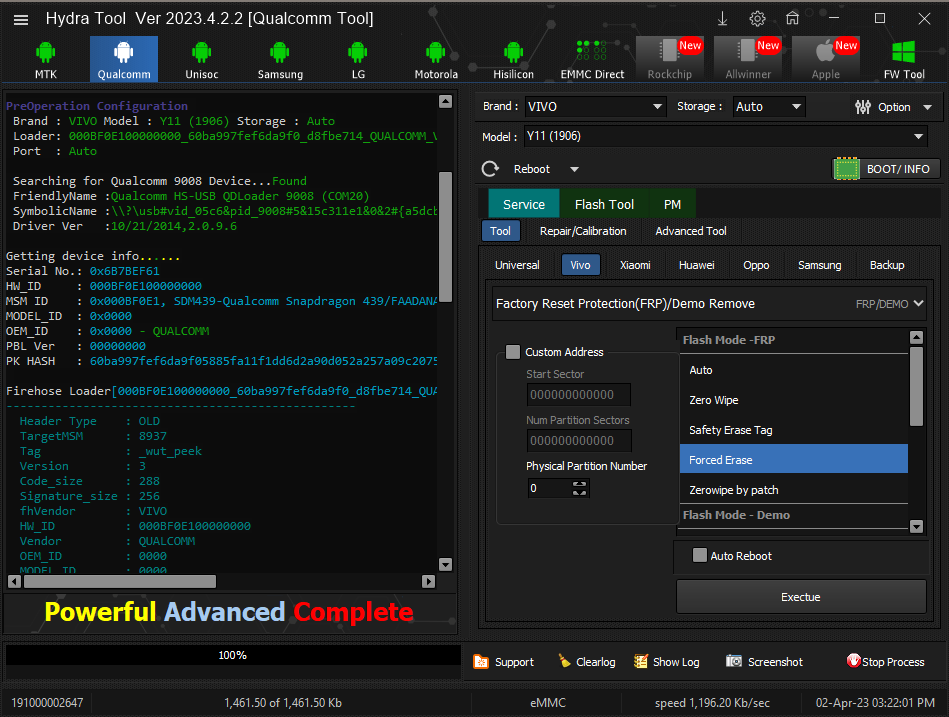
Task: Open the Oppo brand tab
Action: [x=756, y=265]
